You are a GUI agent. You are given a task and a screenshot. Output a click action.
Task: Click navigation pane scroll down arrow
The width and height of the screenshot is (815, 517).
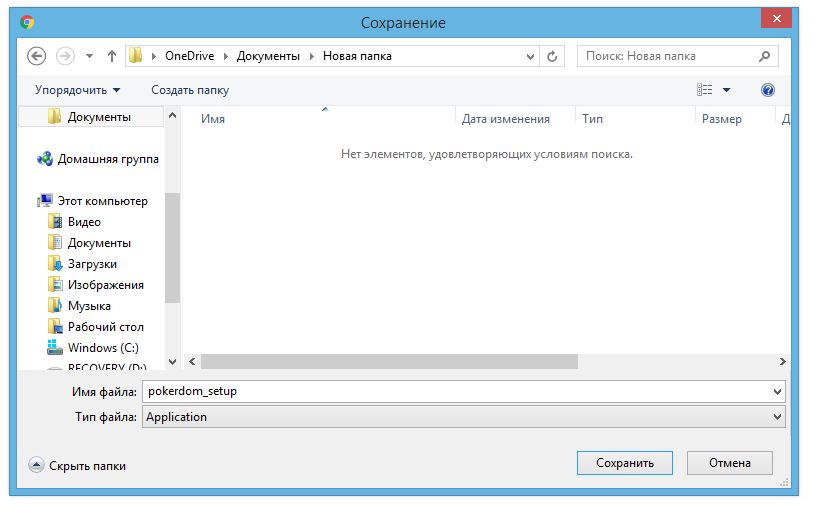click(173, 362)
